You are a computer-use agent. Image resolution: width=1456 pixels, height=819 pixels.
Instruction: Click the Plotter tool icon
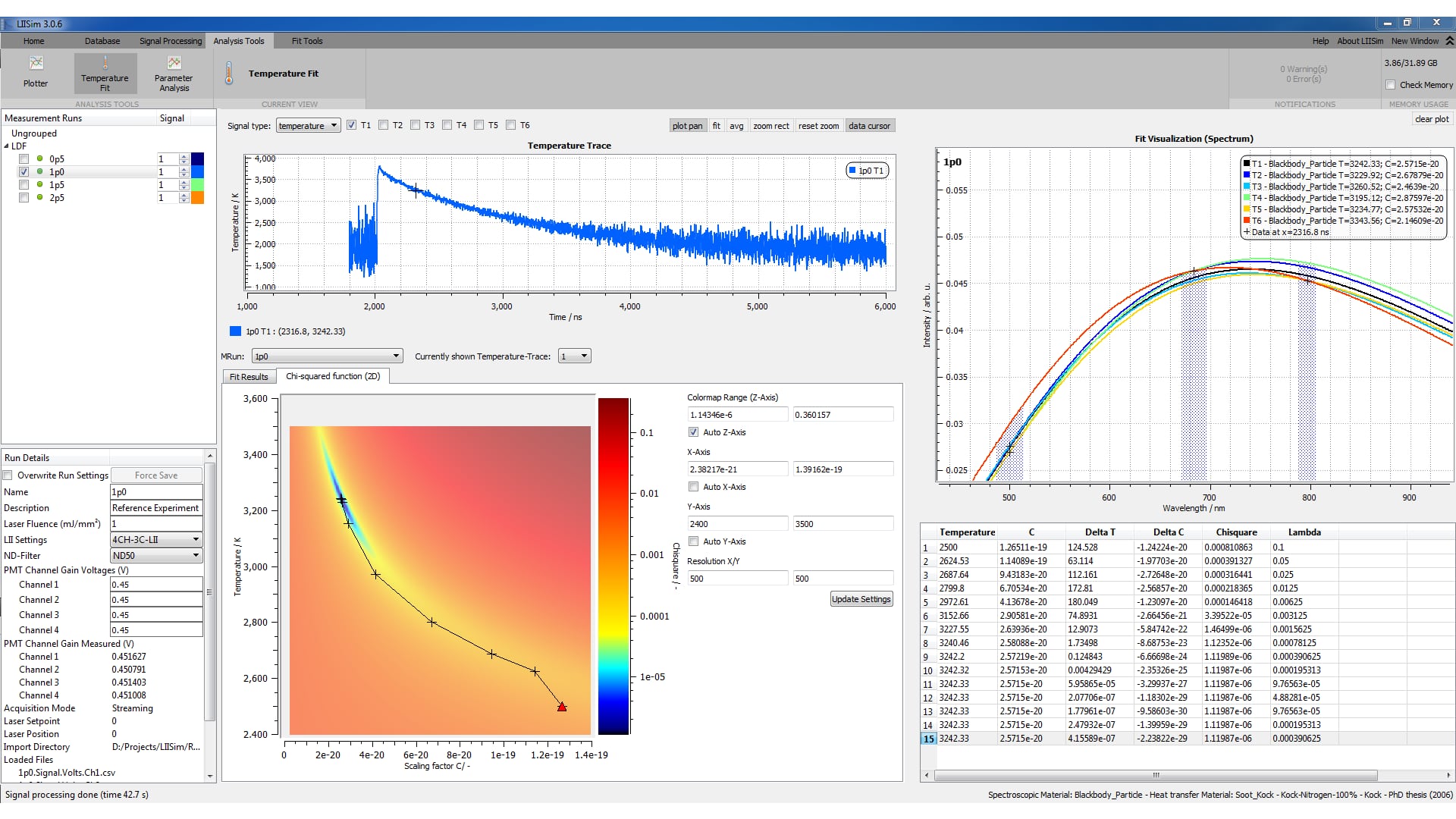[x=36, y=64]
